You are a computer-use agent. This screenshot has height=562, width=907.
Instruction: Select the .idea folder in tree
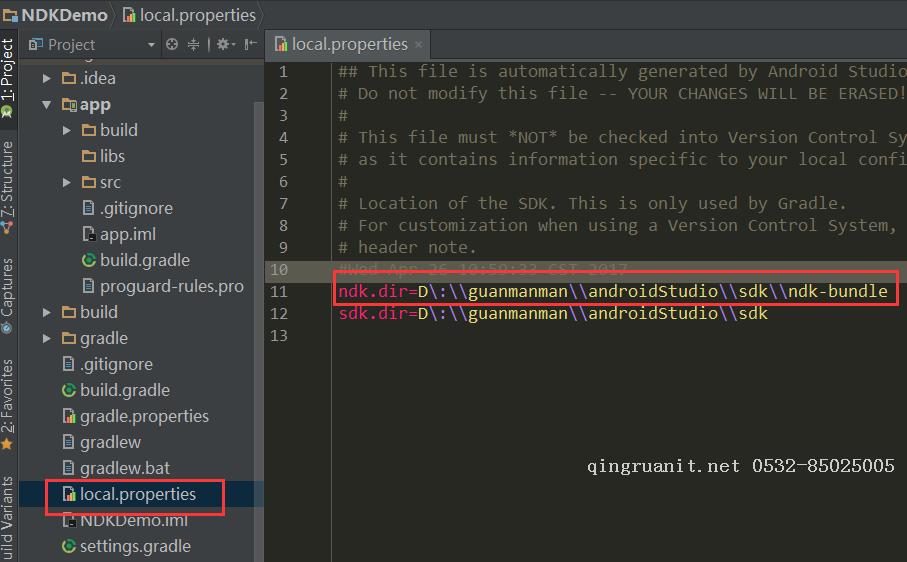pyautogui.click(x=89, y=78)
